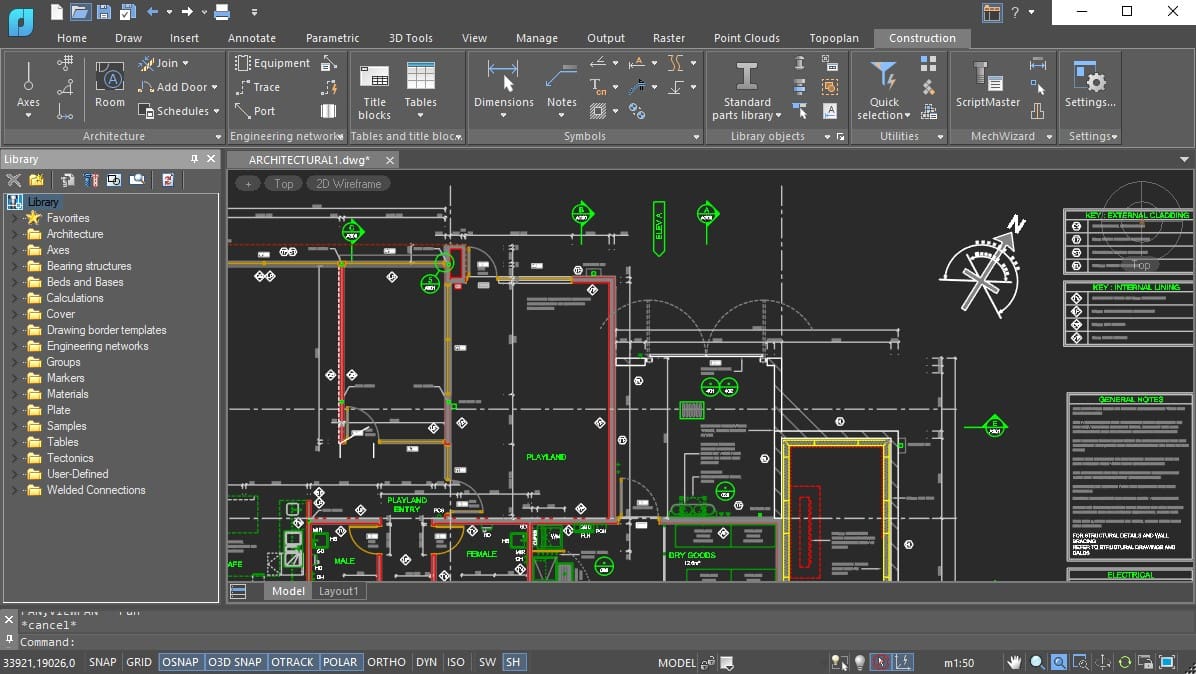Select the Welded Connections library folder
This screenshot has width=1196, height=674.
coord(96,490)
